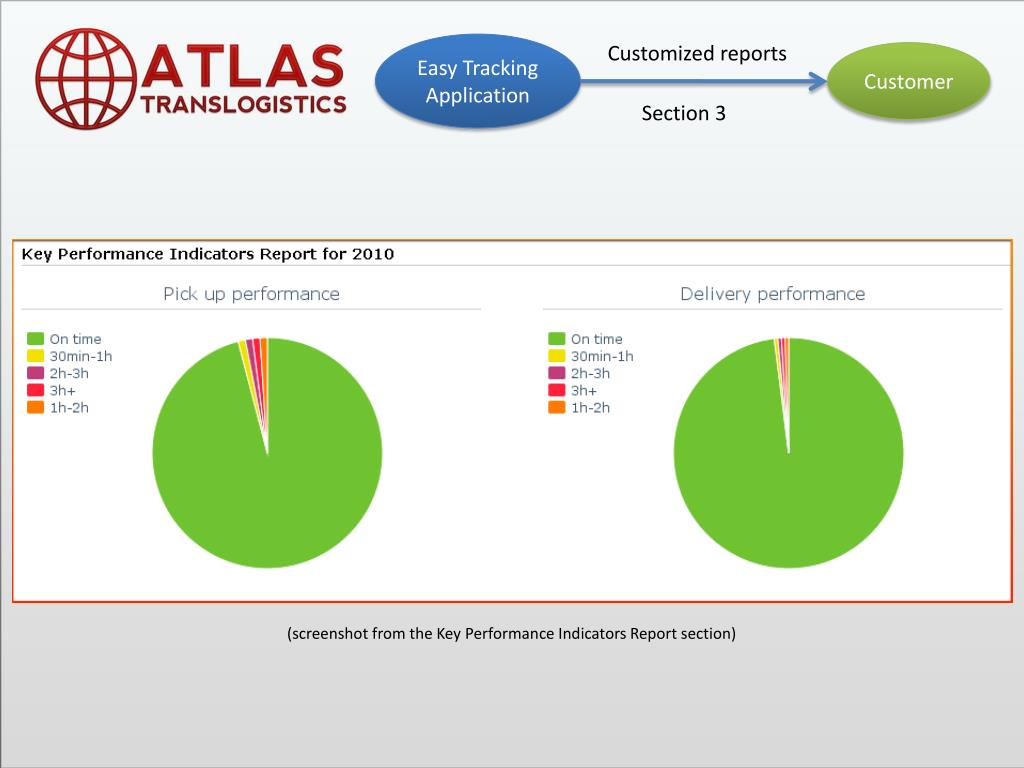Image resolution: width=1024 pixels, height=768 pixels.
Task: Click Key Performance Indicators Report for 2010 heading
Action: [208, 254]
